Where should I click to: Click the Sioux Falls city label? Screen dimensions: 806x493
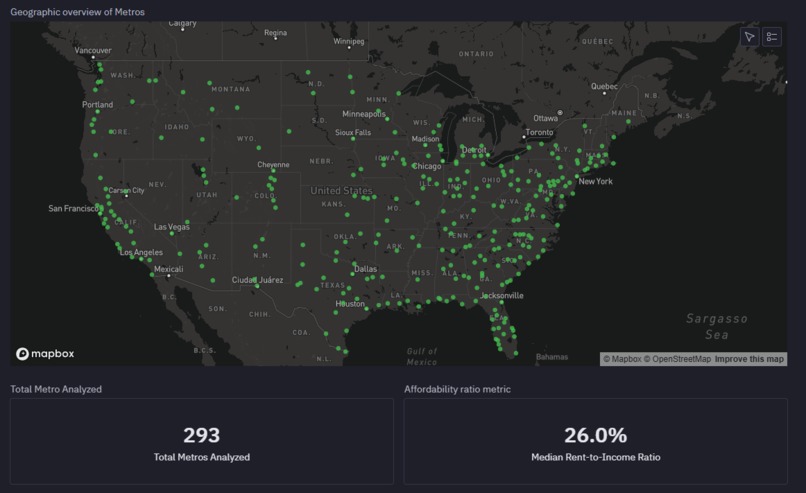click(x=353, y=133)
